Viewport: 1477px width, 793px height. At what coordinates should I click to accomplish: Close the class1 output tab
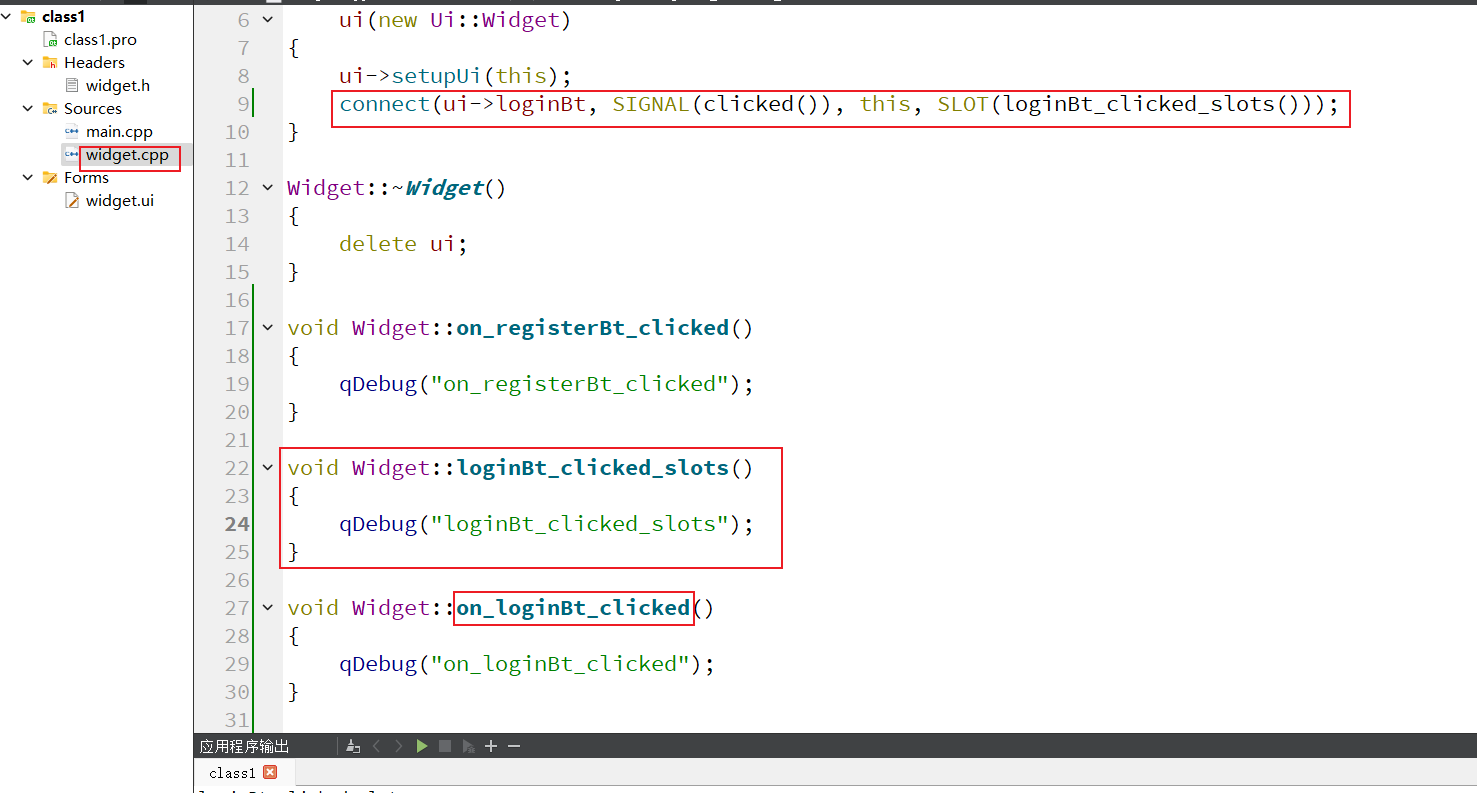[x=269, y=772]
